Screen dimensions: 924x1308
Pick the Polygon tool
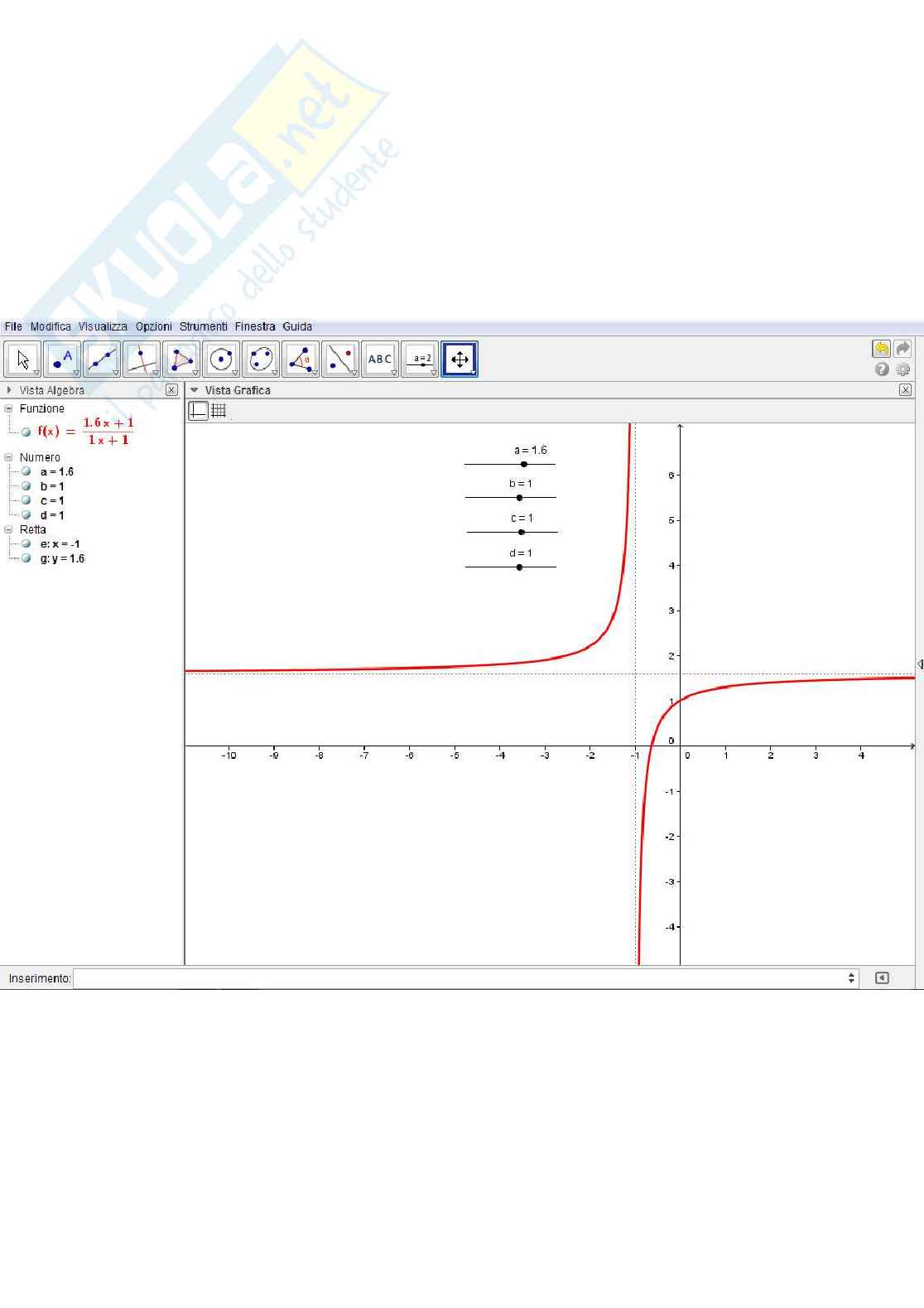pos(181,360)
